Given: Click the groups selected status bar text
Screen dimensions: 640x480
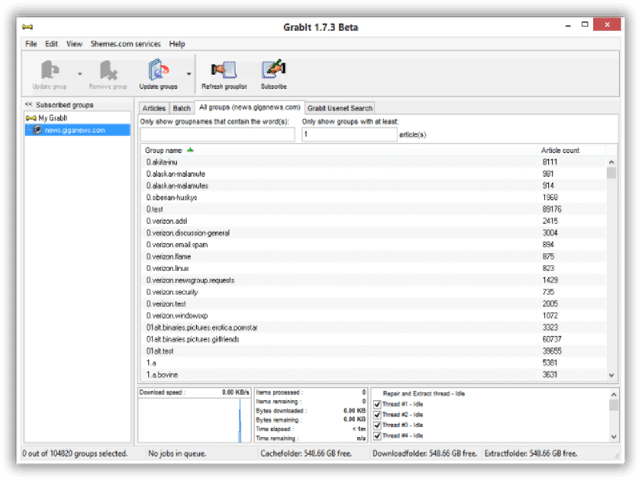Looking at the screenshot, I should [75, 454].
